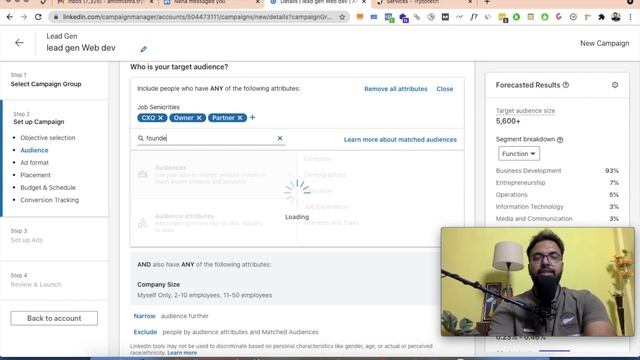640x360 pixels.
Task: Open Step 1 Select Campaign Group
Action: click(46, 80)
